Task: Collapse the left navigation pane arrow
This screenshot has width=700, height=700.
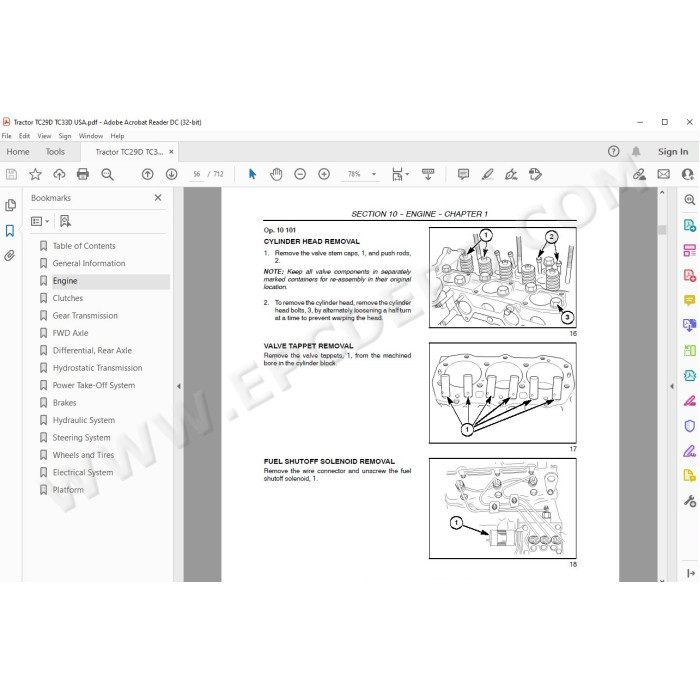Action: pyautogui.click(x=179, y=386)
